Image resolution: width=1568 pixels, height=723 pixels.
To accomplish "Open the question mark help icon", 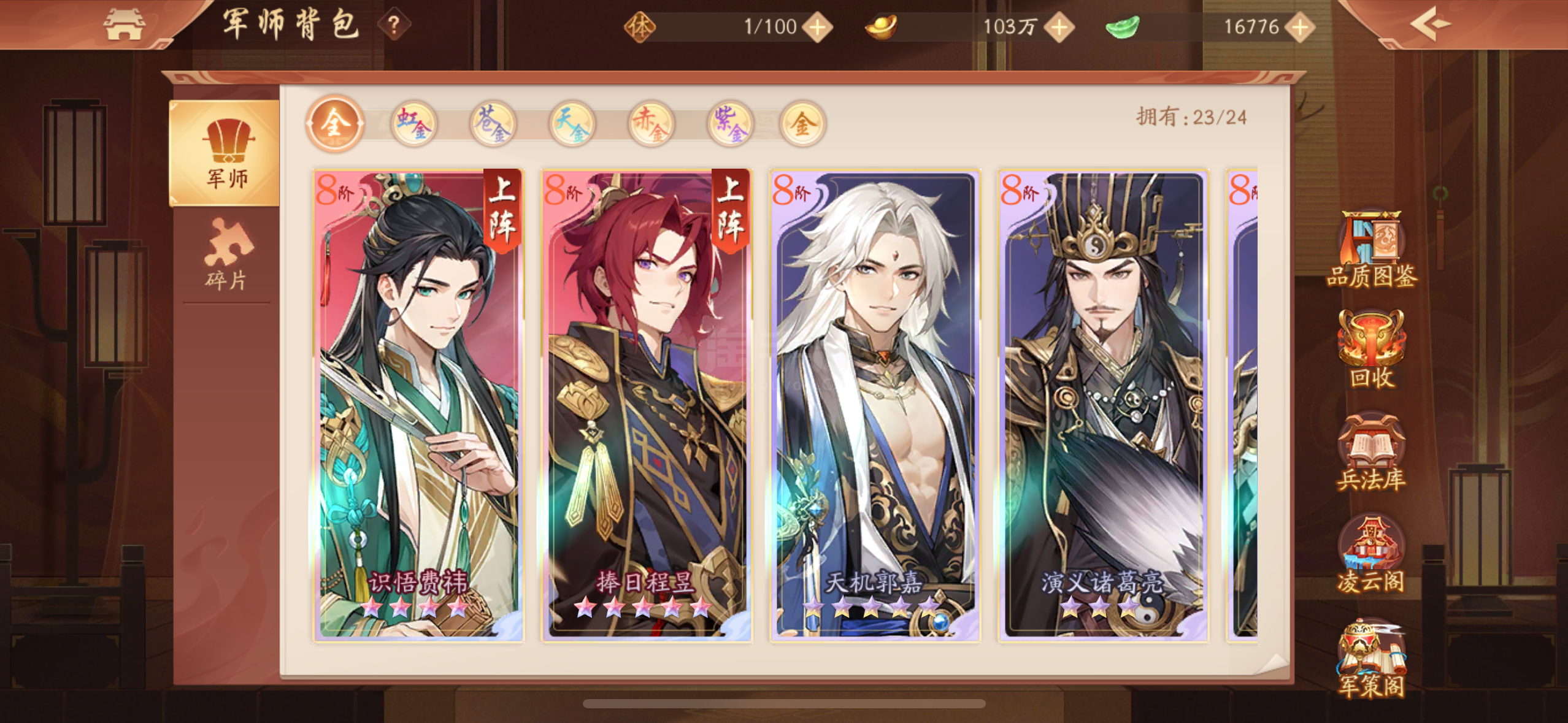I will pyautogui.click(x=394, y=25).
